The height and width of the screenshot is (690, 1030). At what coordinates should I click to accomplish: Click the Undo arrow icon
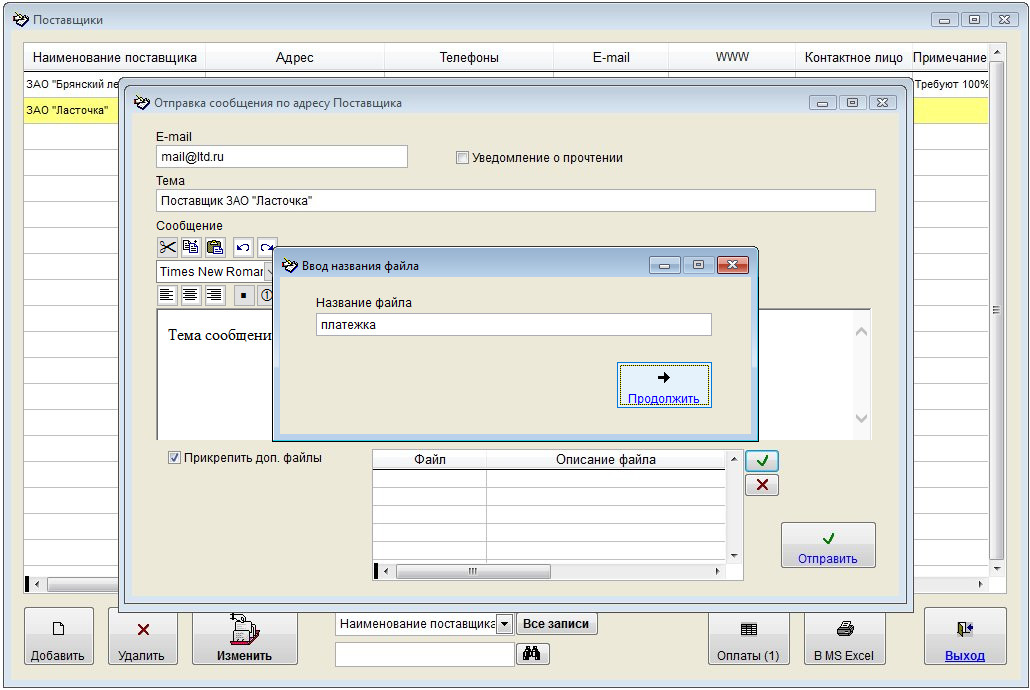[243, 247]
